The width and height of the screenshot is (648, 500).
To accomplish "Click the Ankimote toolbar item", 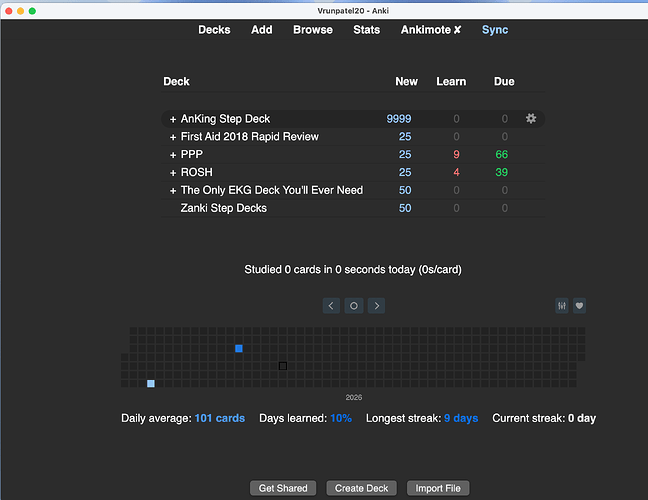I will tap(431, 30).
